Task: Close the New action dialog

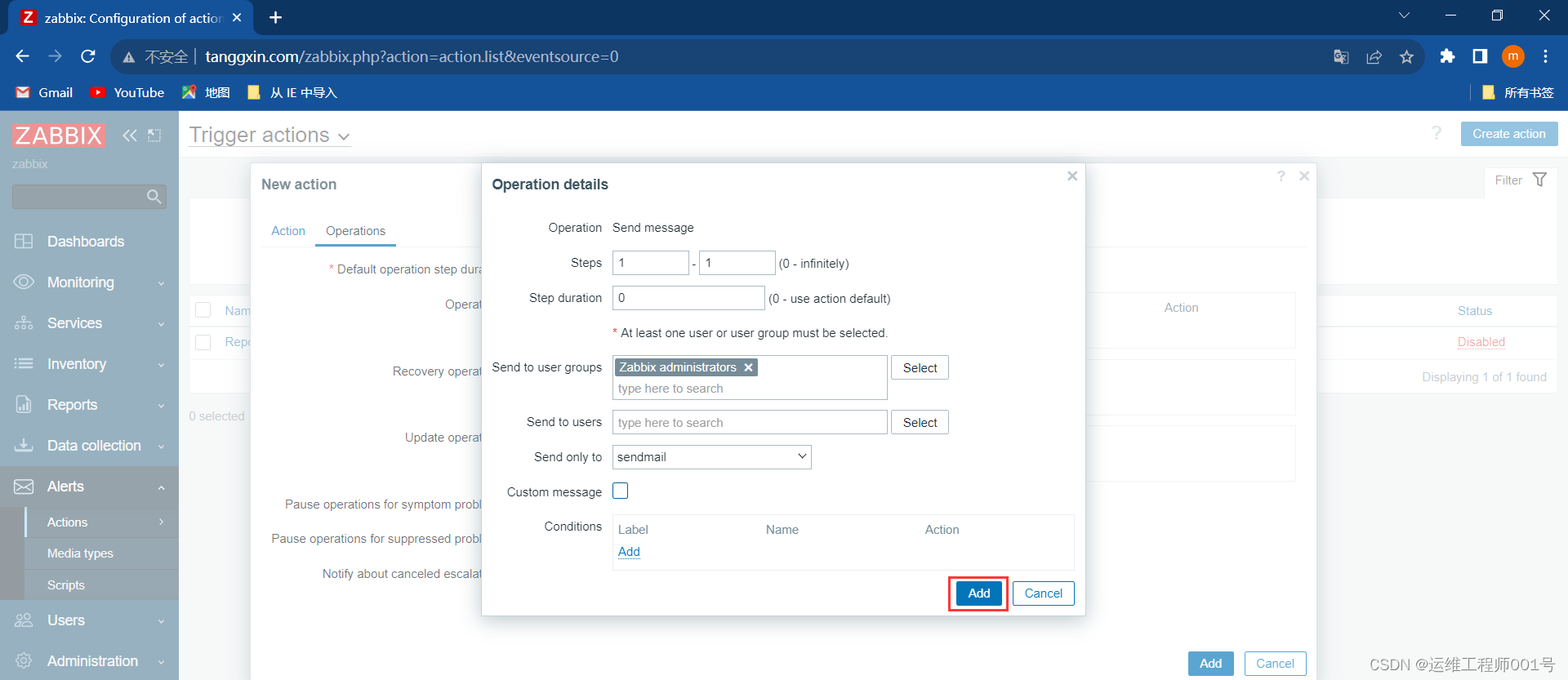Action: tap(1304, 176)
